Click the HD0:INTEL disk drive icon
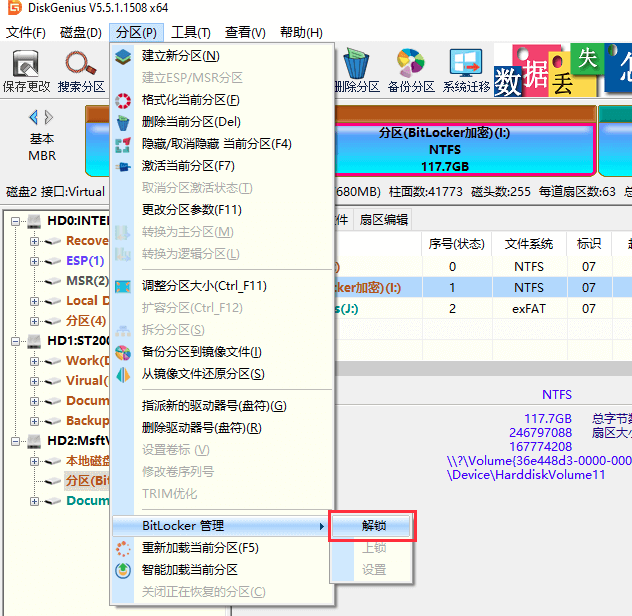This screenshot has height=616, width=632. click(x=34, y=221)
